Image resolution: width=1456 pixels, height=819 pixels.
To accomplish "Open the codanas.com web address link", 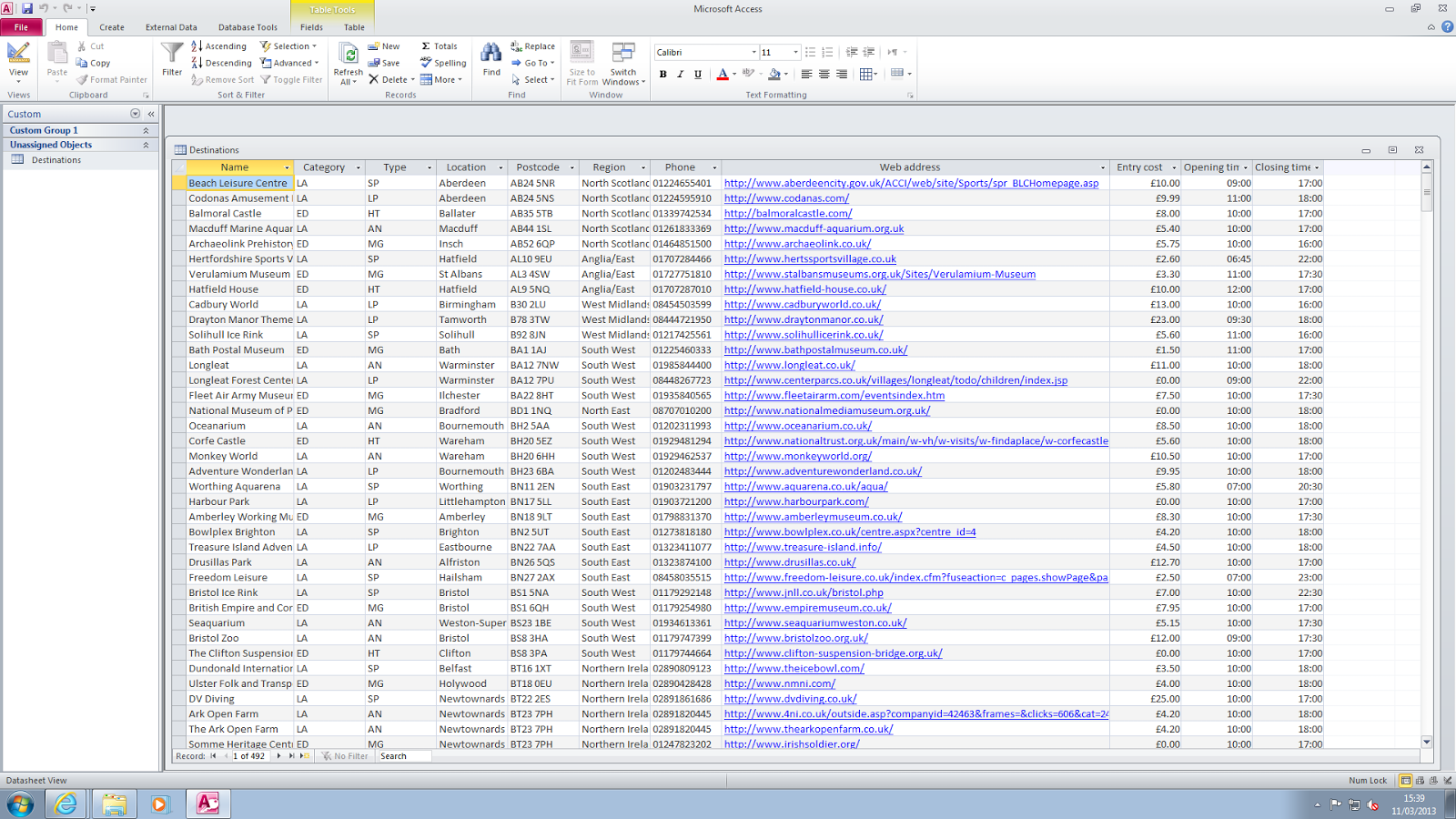I will point(786,198).
